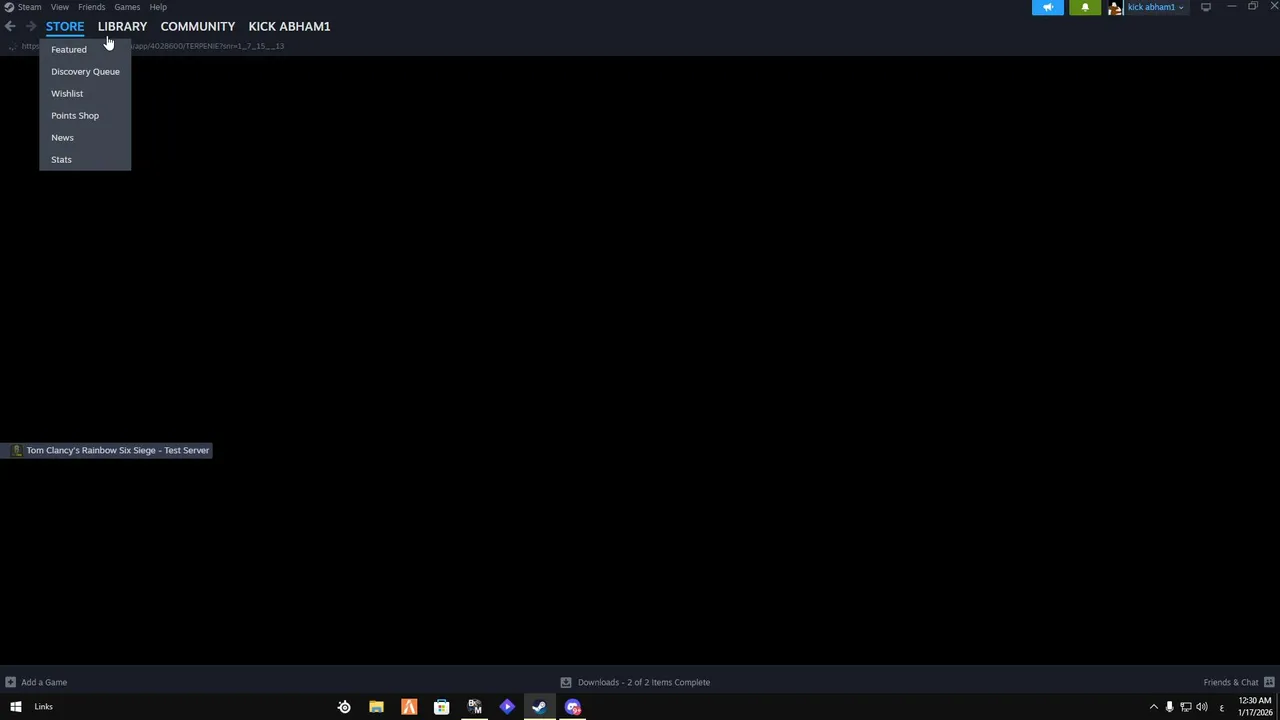The height and width of the screenshot is (720, 1280).
Task: Click Tom Clancy's Rainbow Six Siege Test Server text
Action: pyautogui.click(x=118, y=450)
